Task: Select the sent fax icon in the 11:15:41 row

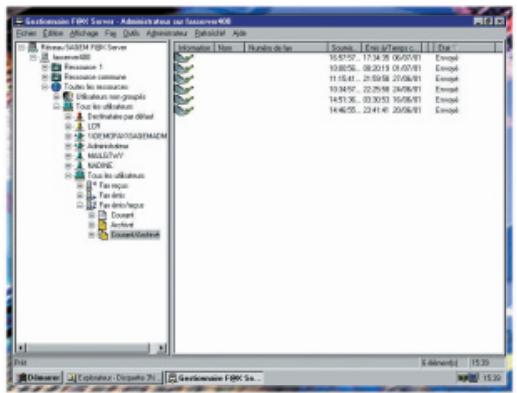Action: tap(184, 79)
